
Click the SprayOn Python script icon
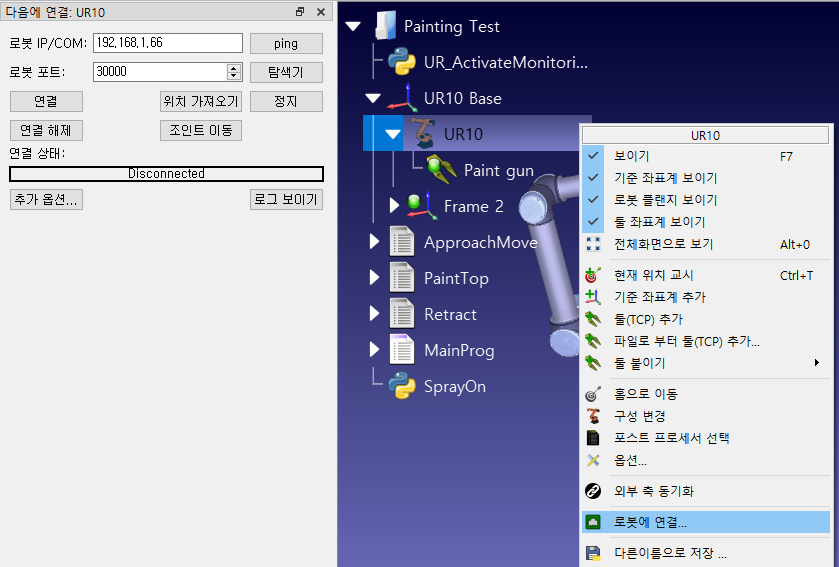pos(402,386)
